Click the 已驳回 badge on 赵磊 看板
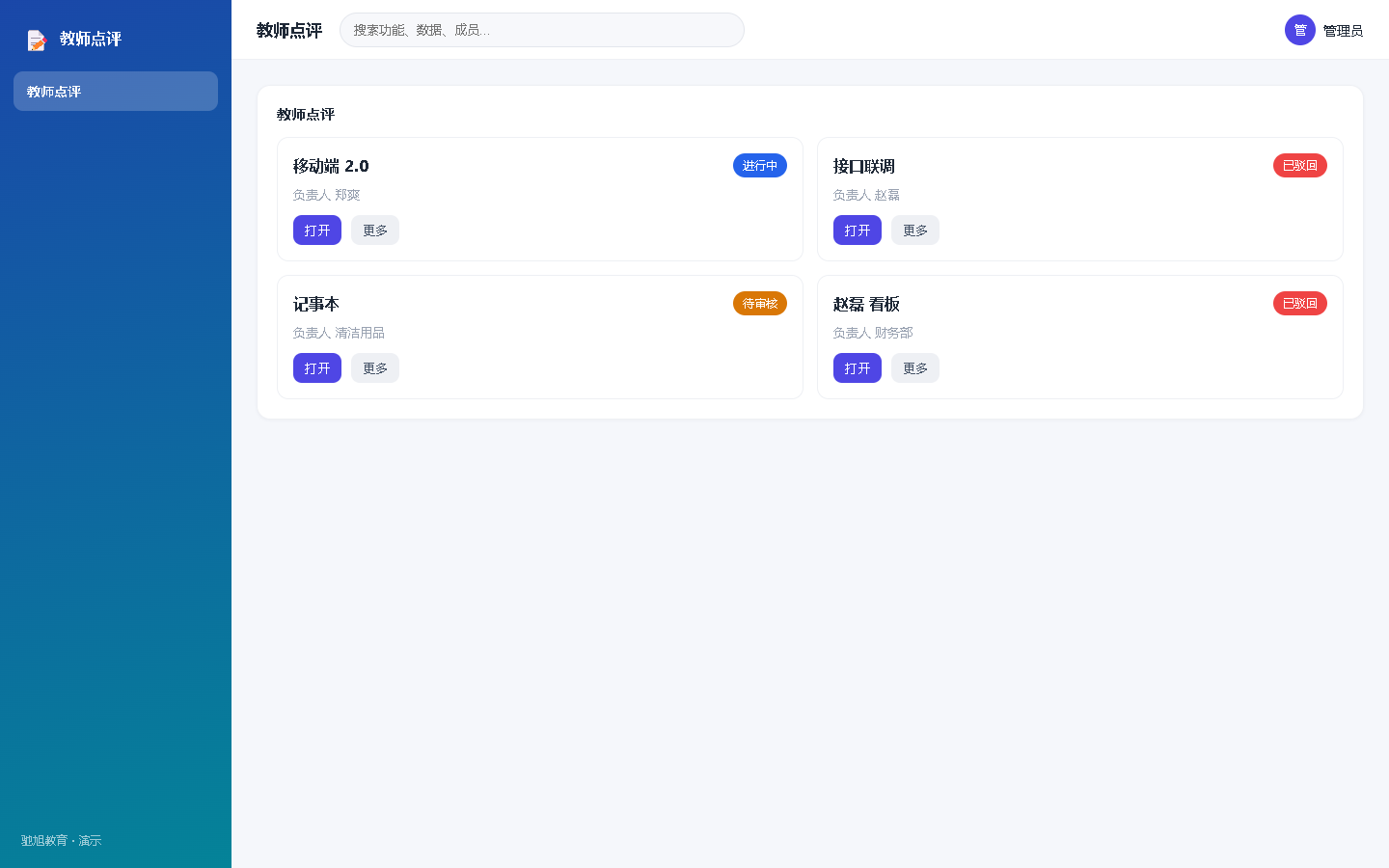1389x868 pixels. coord(1300,304)
